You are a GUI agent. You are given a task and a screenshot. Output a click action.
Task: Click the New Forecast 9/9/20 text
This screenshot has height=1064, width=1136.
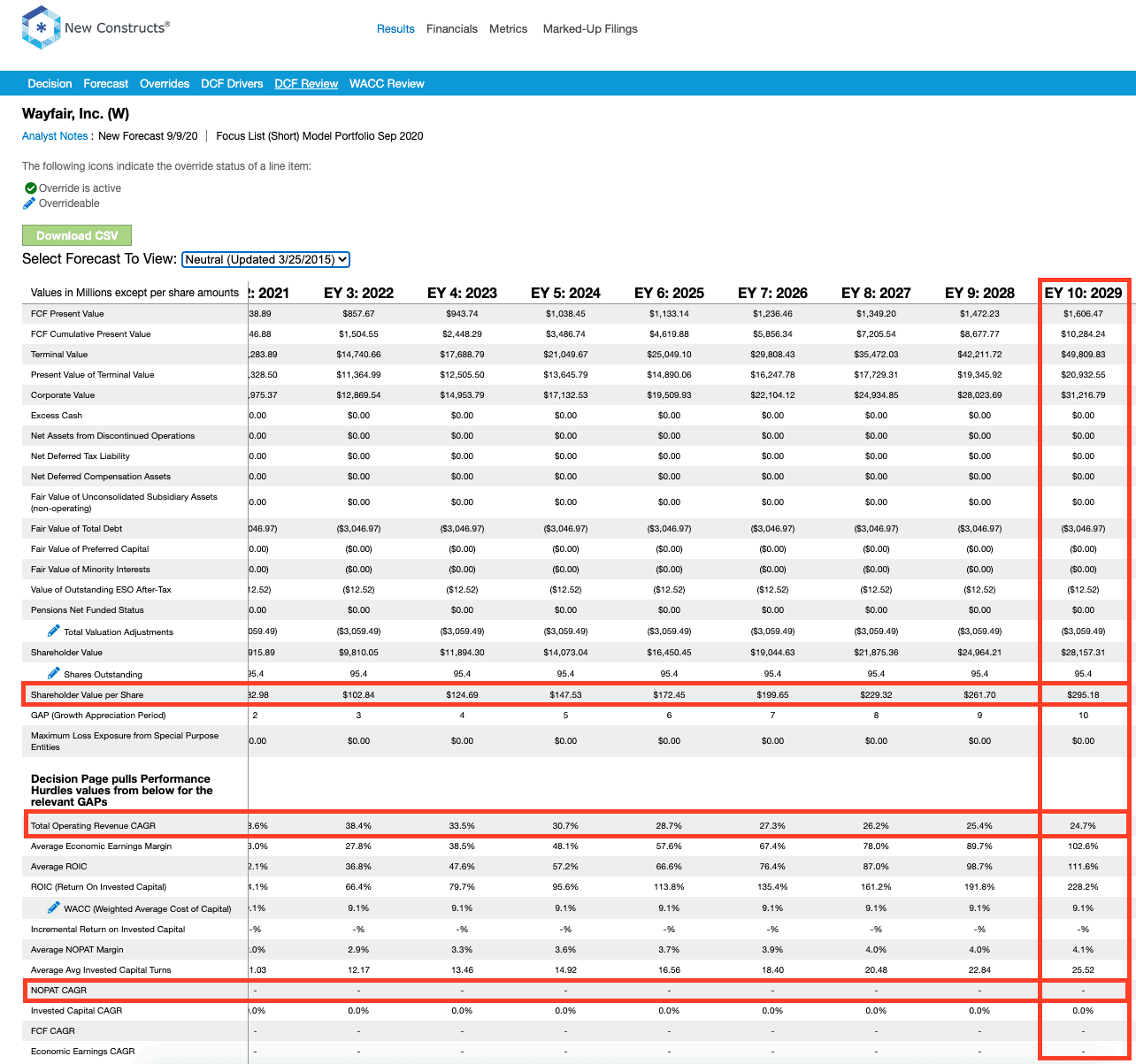148,136
